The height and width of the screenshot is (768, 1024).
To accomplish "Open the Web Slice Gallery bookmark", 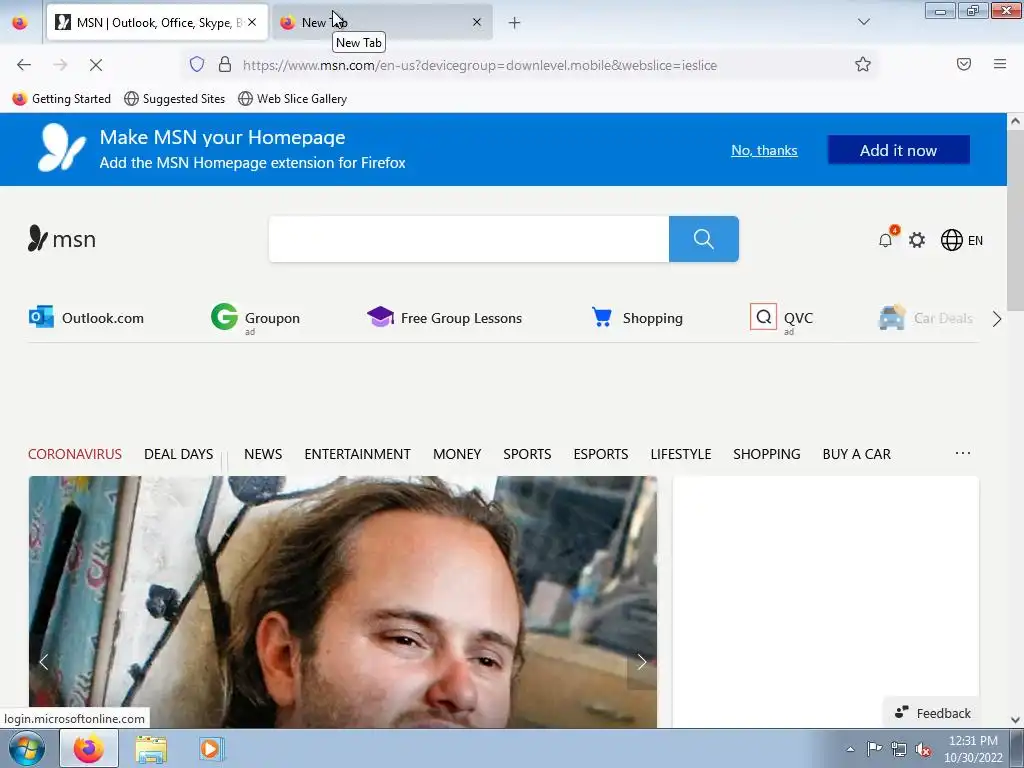I will click(293, 99).
